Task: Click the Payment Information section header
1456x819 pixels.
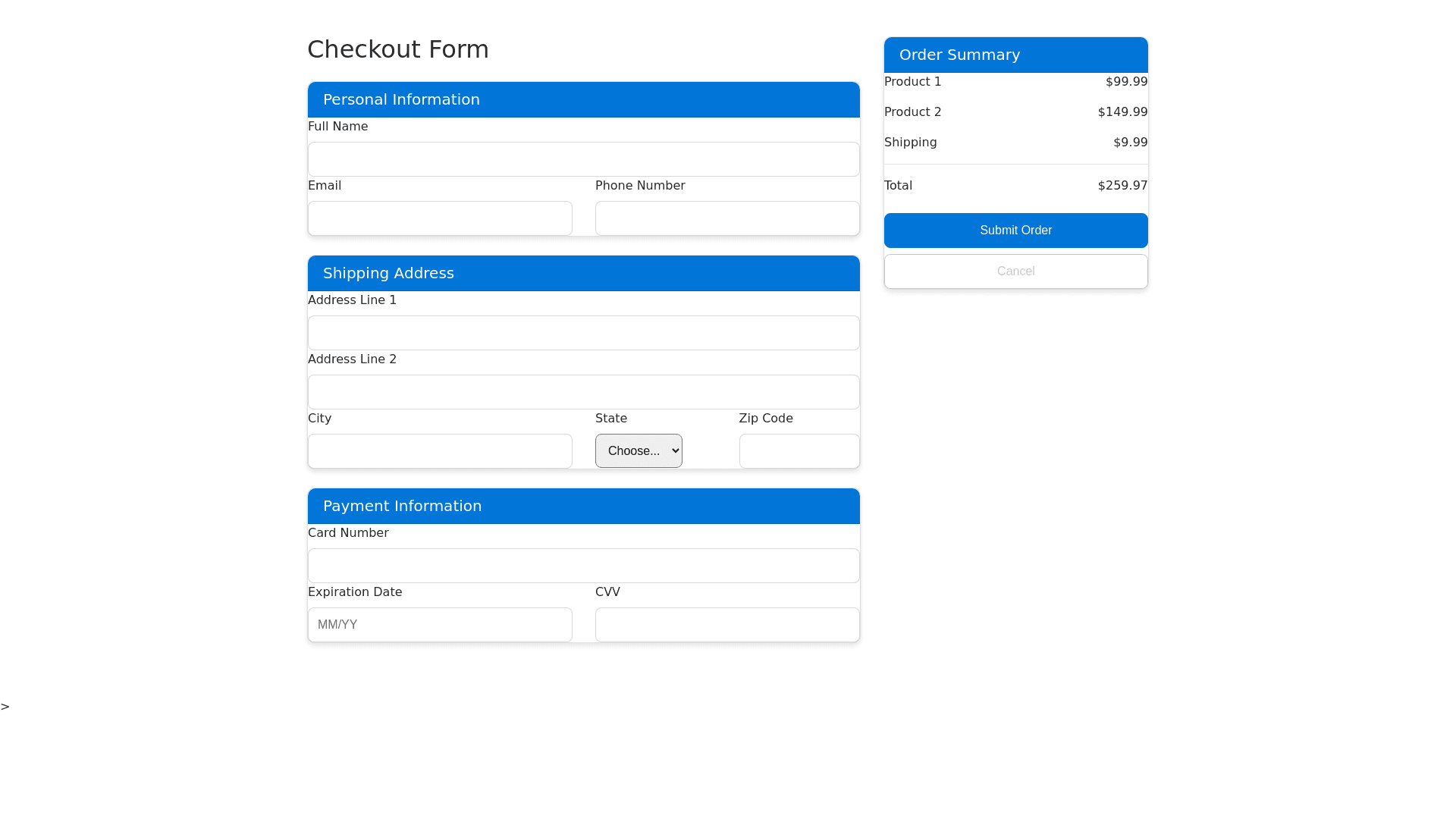Action: pyautogui.click(x=402, y=506)
